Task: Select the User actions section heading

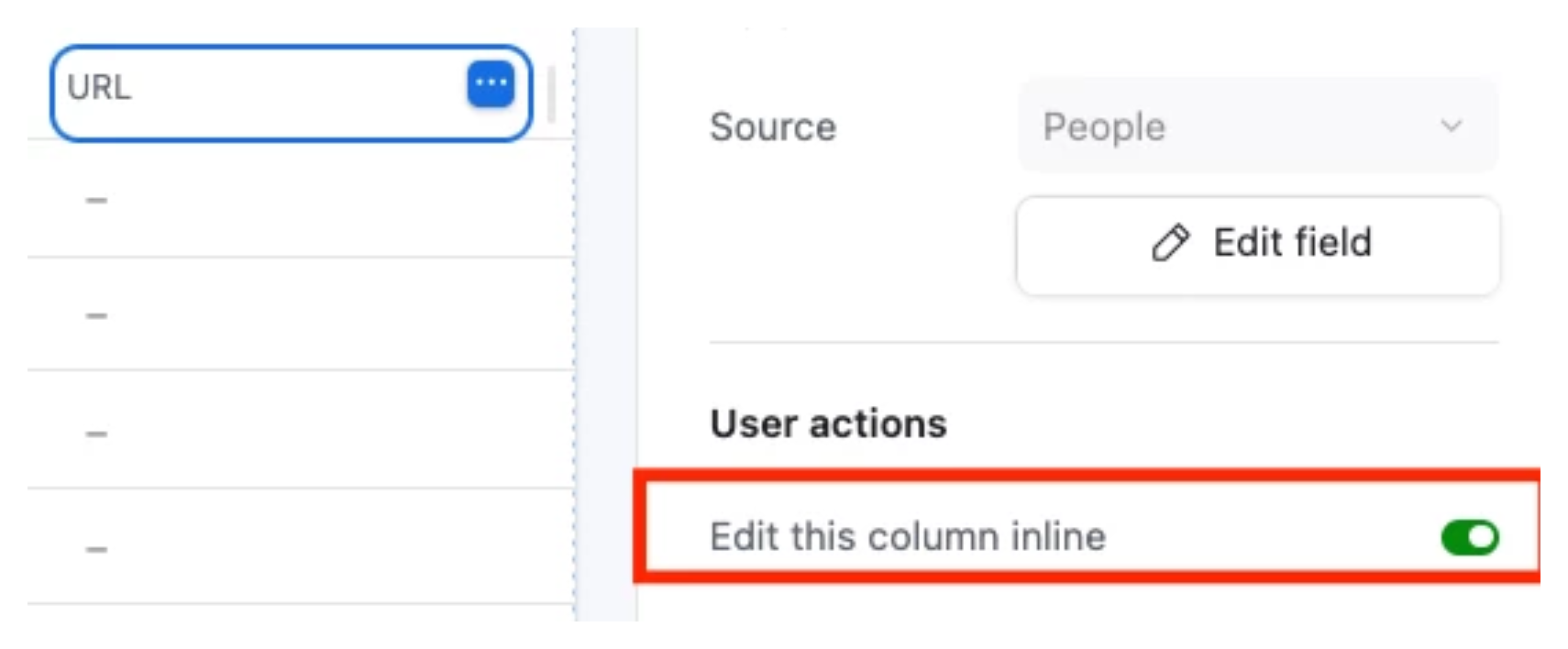Action: tap(826, 423)
